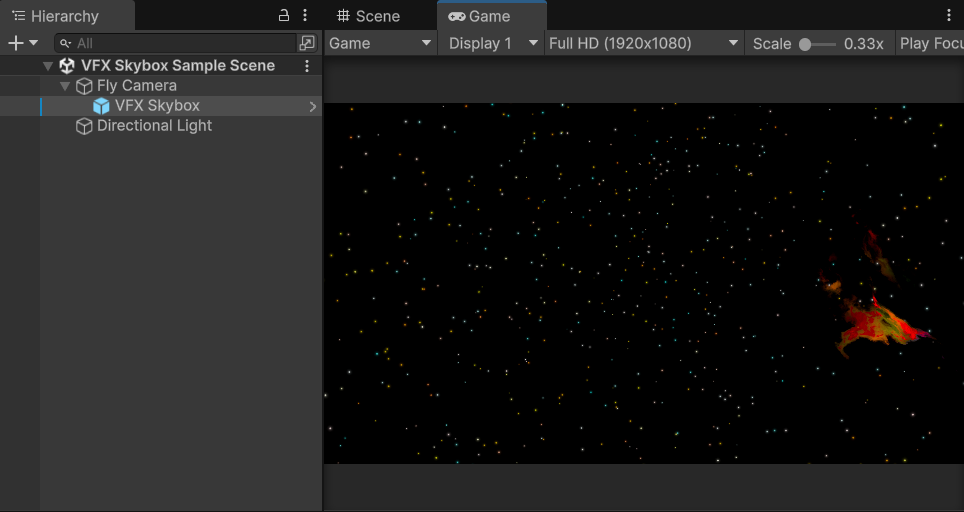
Task: Open the scene options three-dot menu
Action: [307, 66]
